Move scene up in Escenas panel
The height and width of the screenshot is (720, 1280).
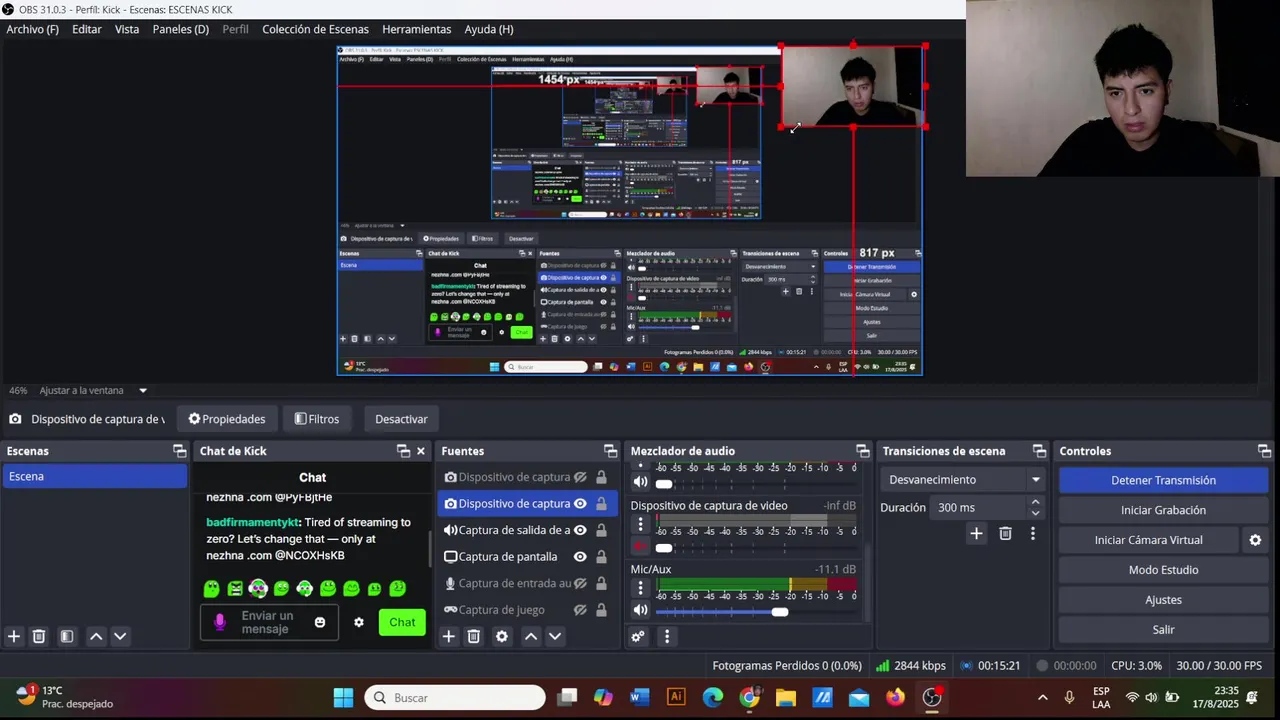96,636
